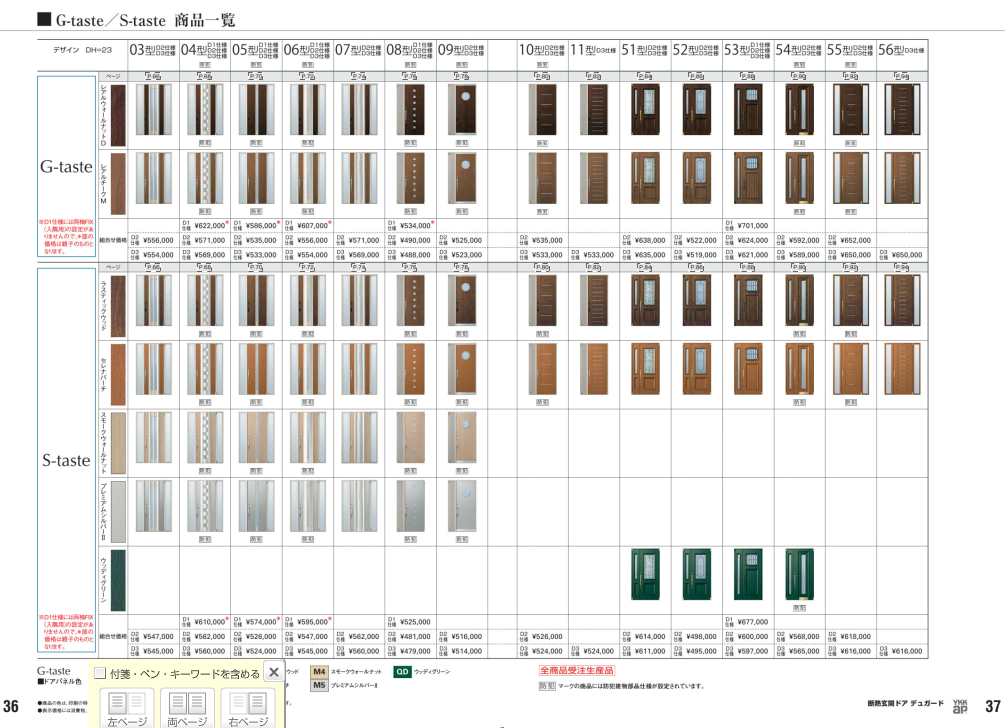The image size is (1005, 728).
Task: Click the ¥622,000 price cell
Action: tap(210, 226)
